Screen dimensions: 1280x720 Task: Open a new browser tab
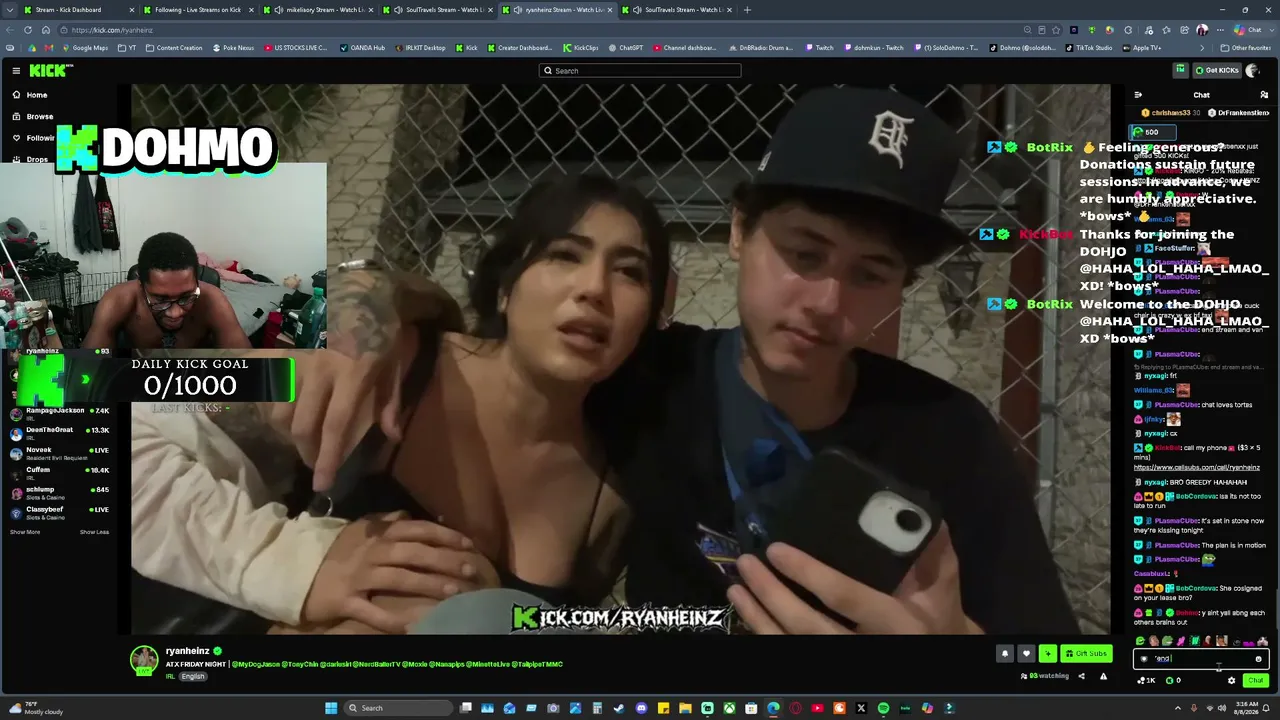click(x=747, y=10)
